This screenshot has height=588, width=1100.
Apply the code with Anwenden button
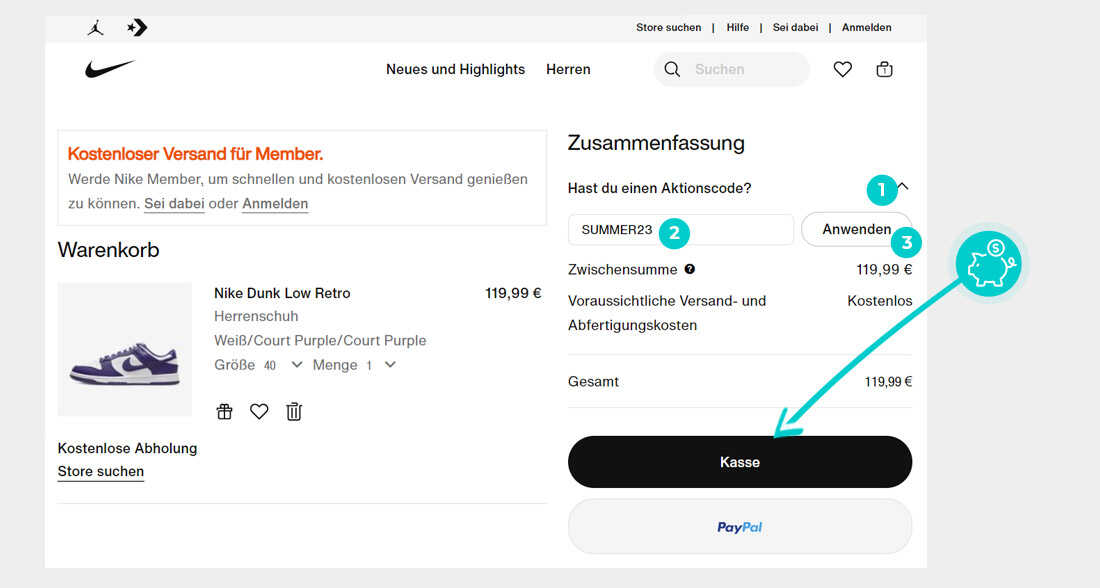[x=857, y=229]
